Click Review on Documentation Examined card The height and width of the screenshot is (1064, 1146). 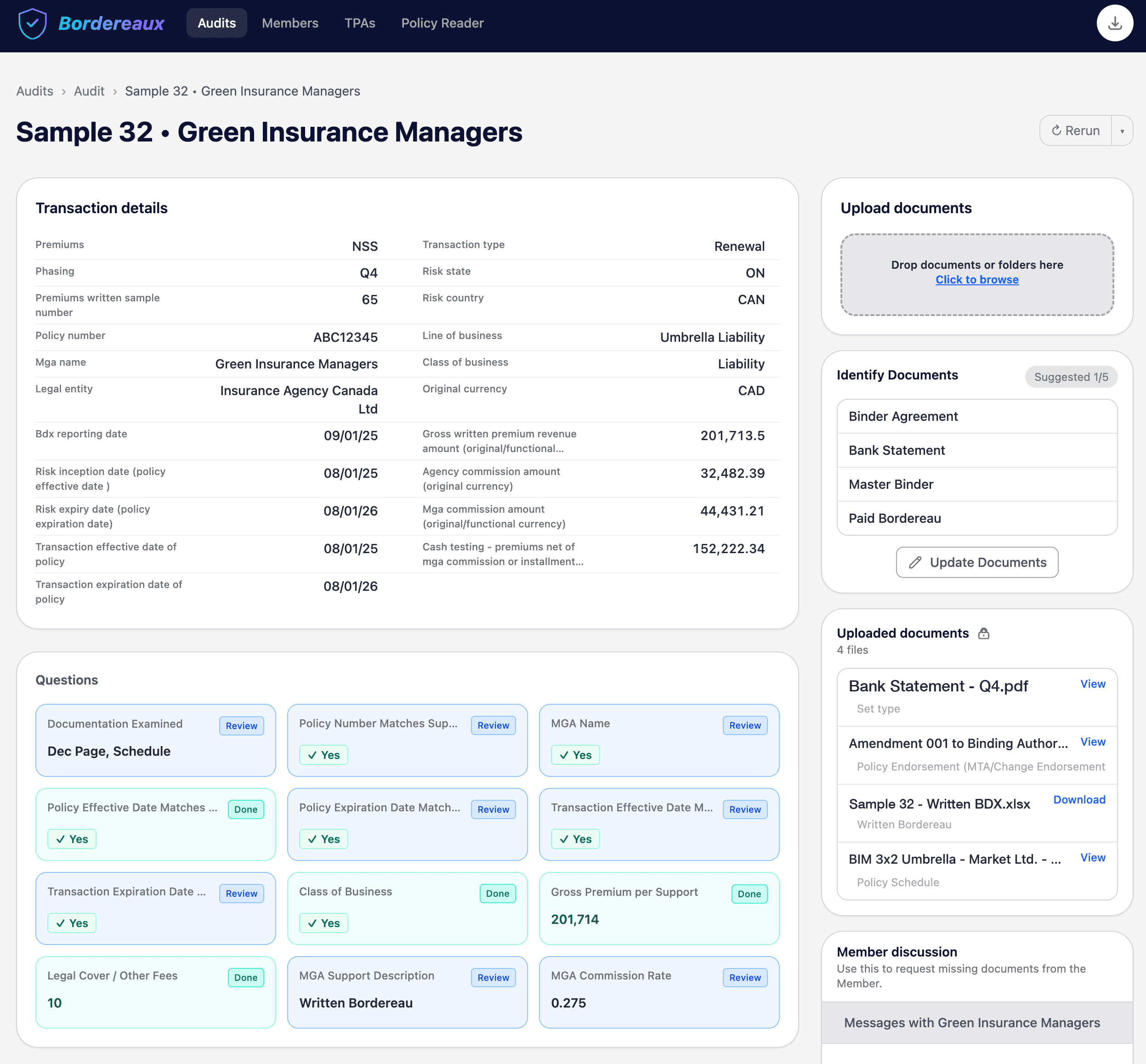tap(241, 726)
